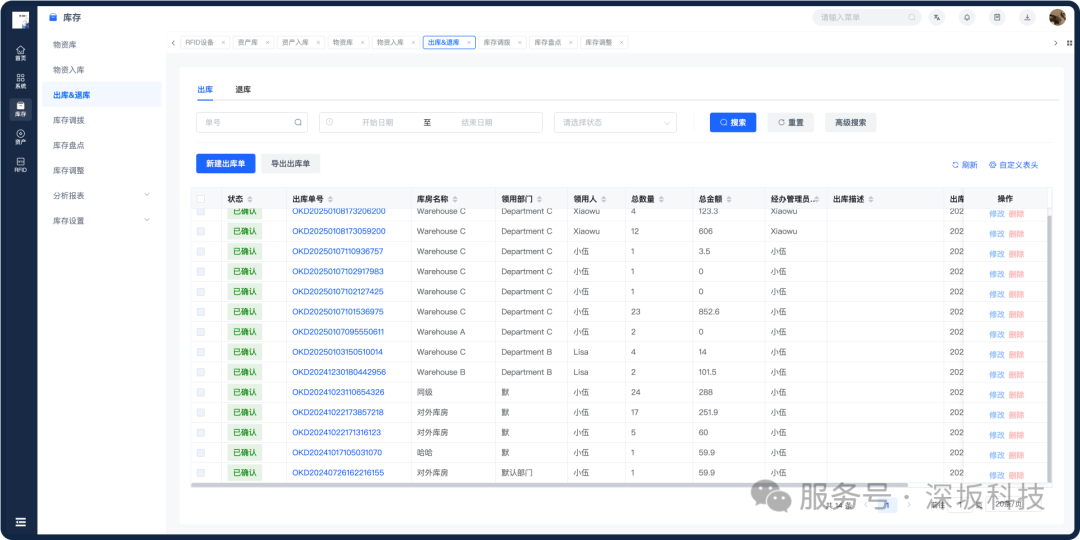Open the RFID module icon
Viewport: 1080px width, 540px height.
21,165
